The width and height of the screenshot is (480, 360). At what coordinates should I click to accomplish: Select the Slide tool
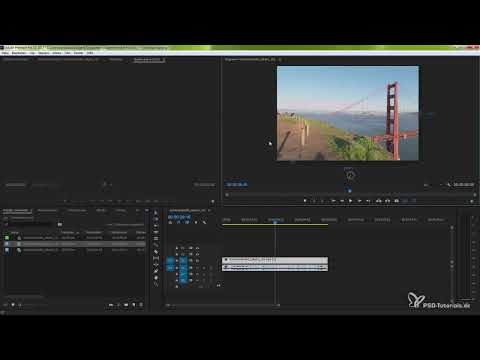(x=156, y=258)
